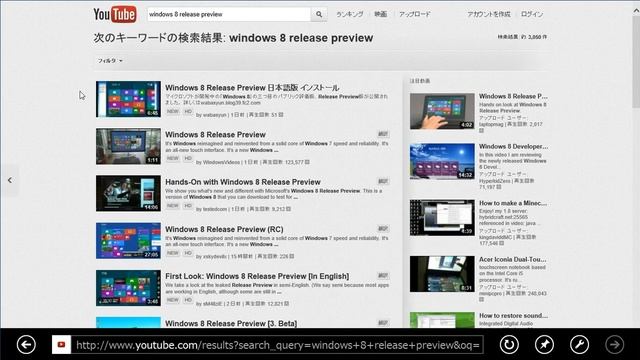This screenshot has width=640, height=360.
Task: Click the 翻訳 button beside Hands-On result
Action: (383, 181)
